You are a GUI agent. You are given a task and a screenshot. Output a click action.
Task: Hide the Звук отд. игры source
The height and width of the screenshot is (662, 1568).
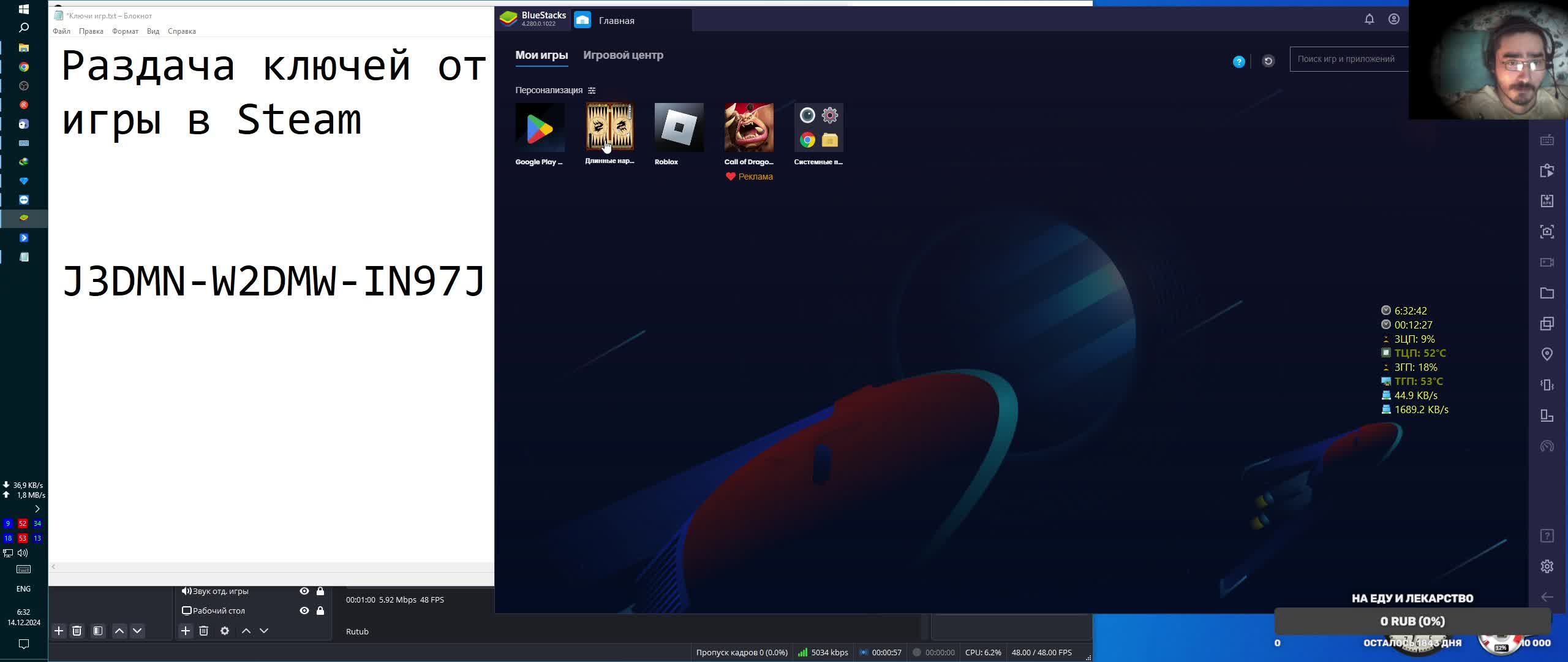point(304,591)
